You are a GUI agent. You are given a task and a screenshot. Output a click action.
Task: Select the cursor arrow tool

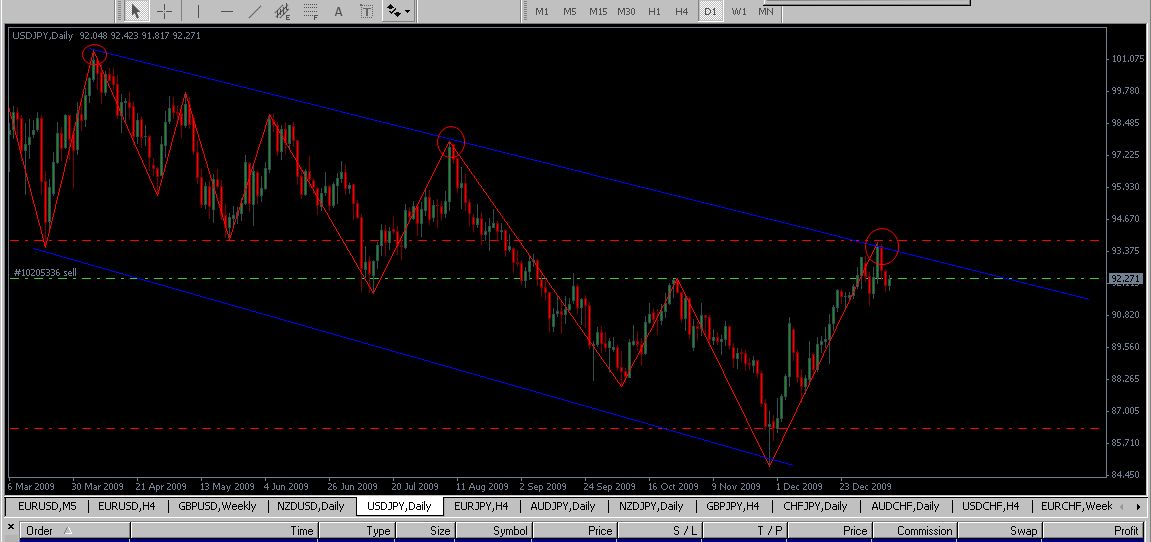136,11
